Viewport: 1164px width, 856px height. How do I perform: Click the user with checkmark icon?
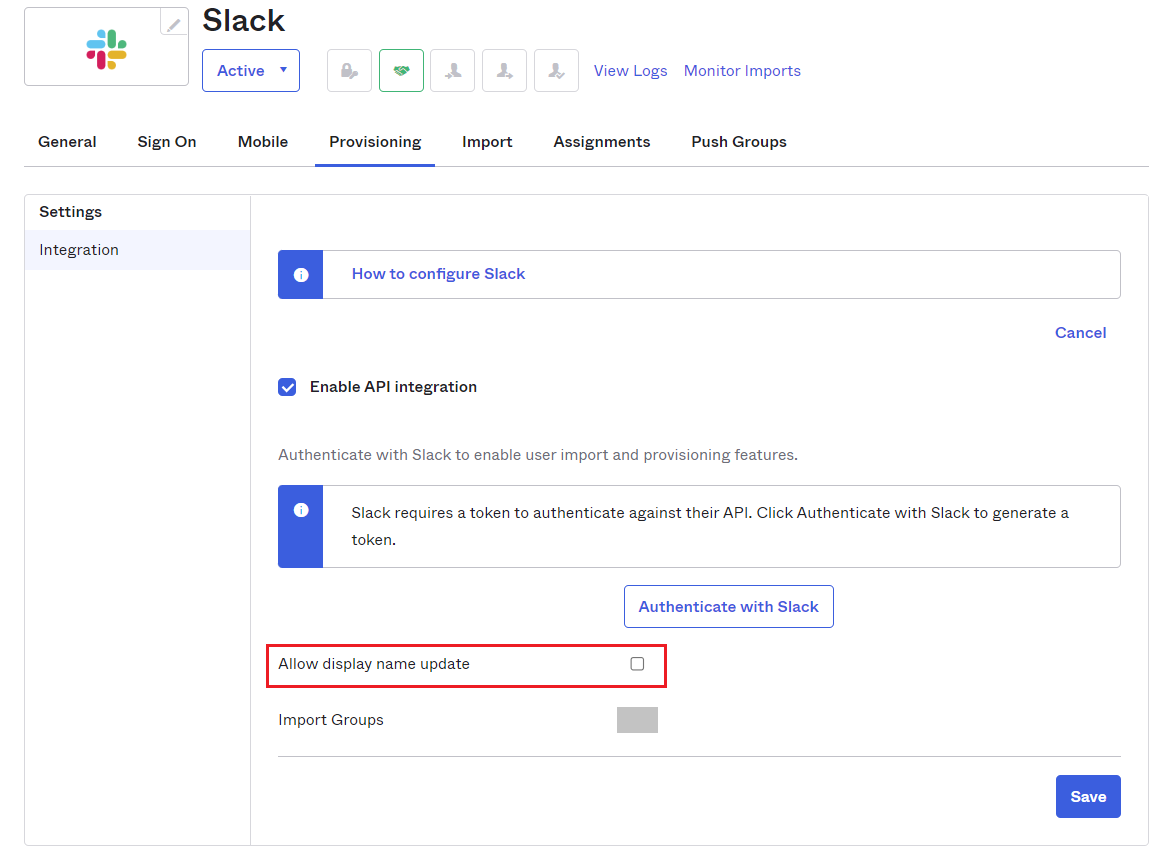coord(556,71)
